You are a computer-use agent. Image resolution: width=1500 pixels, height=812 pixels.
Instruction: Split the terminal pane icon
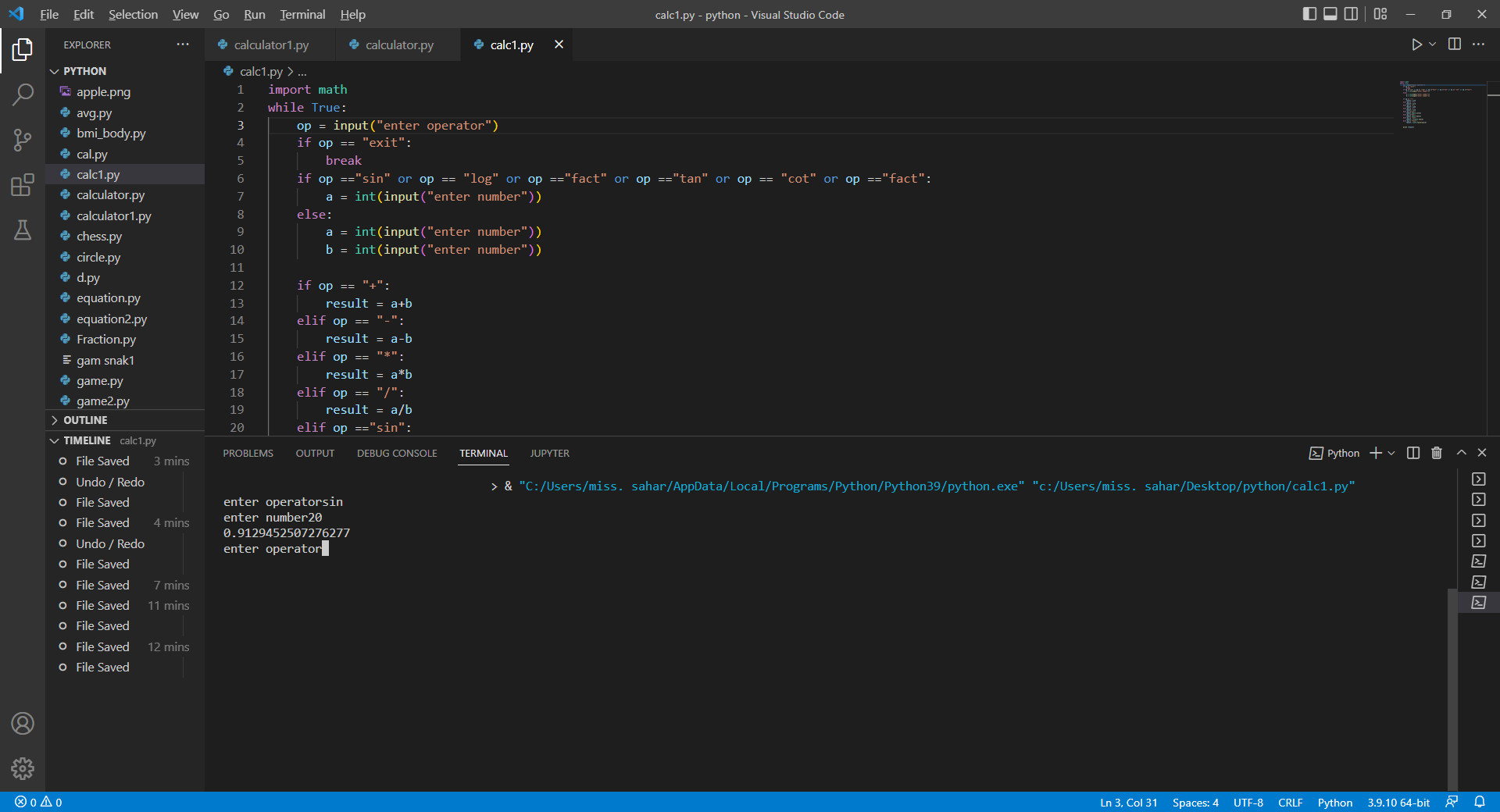pyautogui.click(x=1412, y=453)
